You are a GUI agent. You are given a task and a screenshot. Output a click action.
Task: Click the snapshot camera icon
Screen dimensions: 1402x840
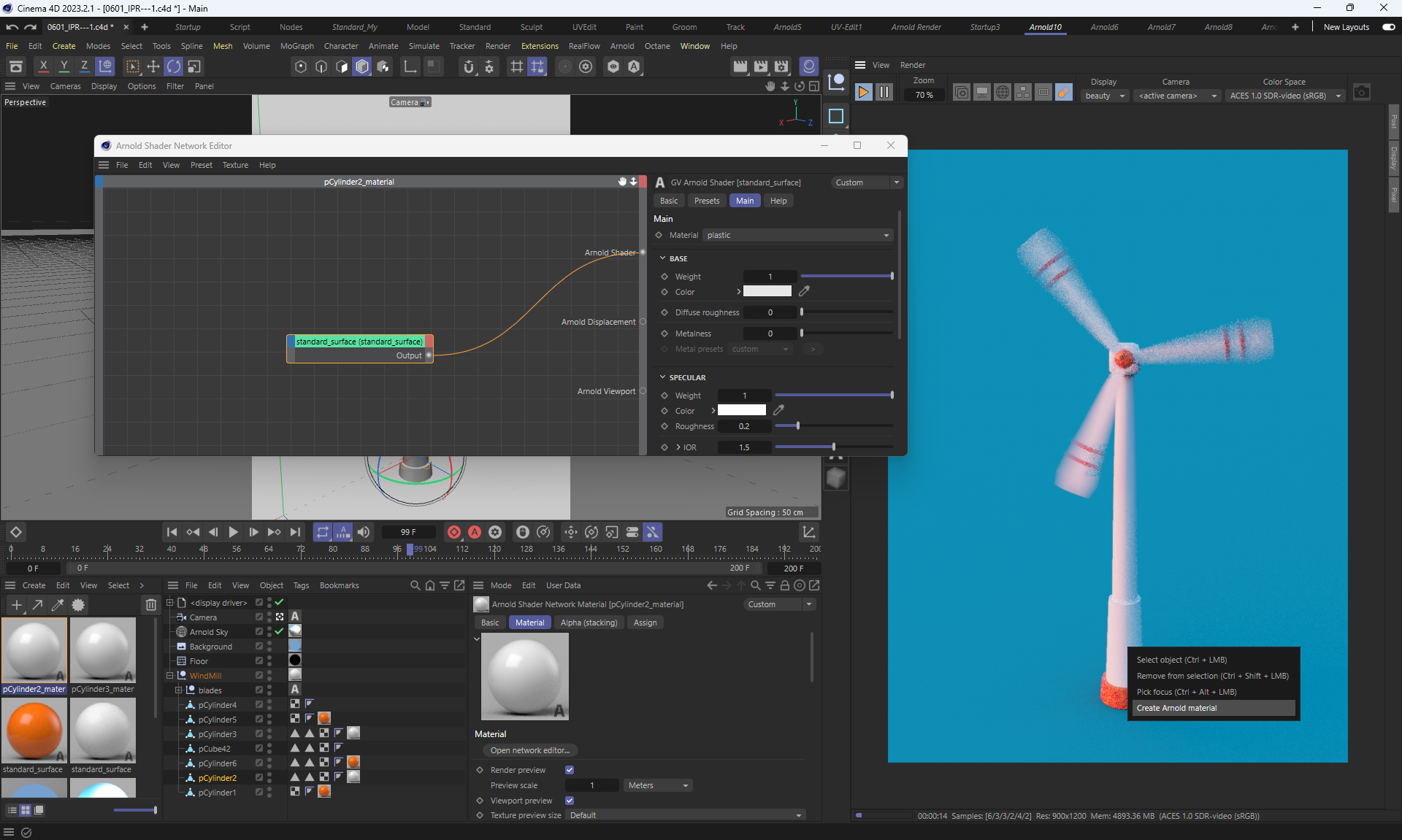(1361, 93)
